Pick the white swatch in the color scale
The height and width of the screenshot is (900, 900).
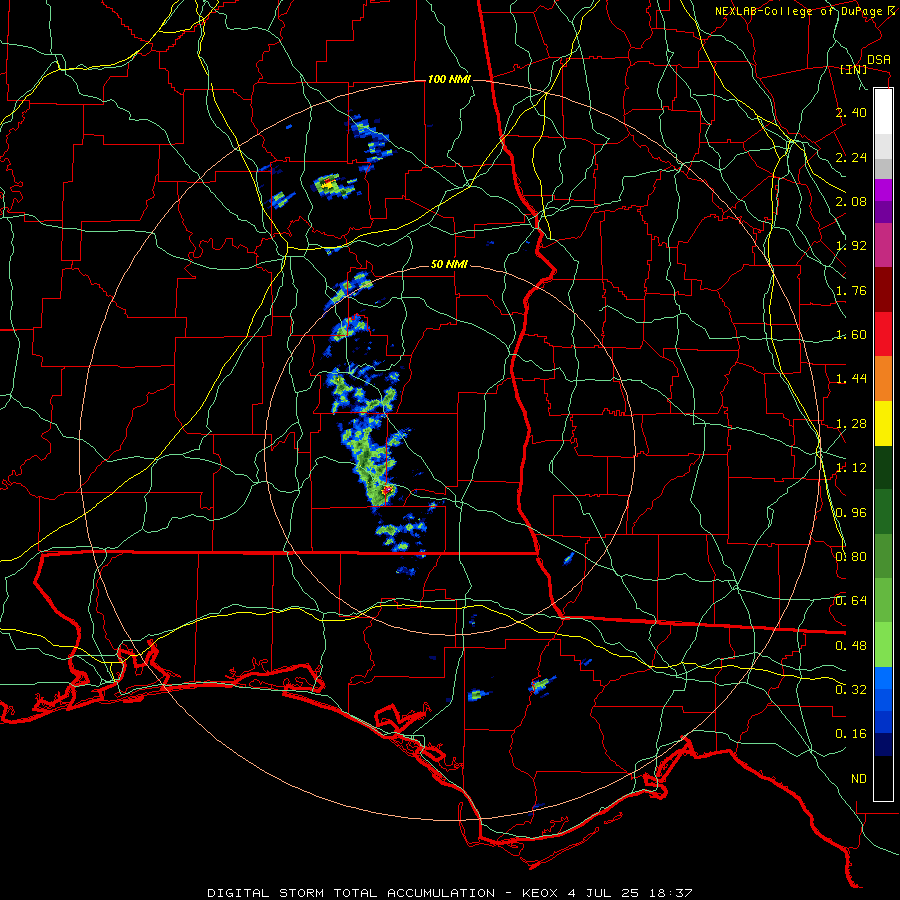(x=883, y=112)
